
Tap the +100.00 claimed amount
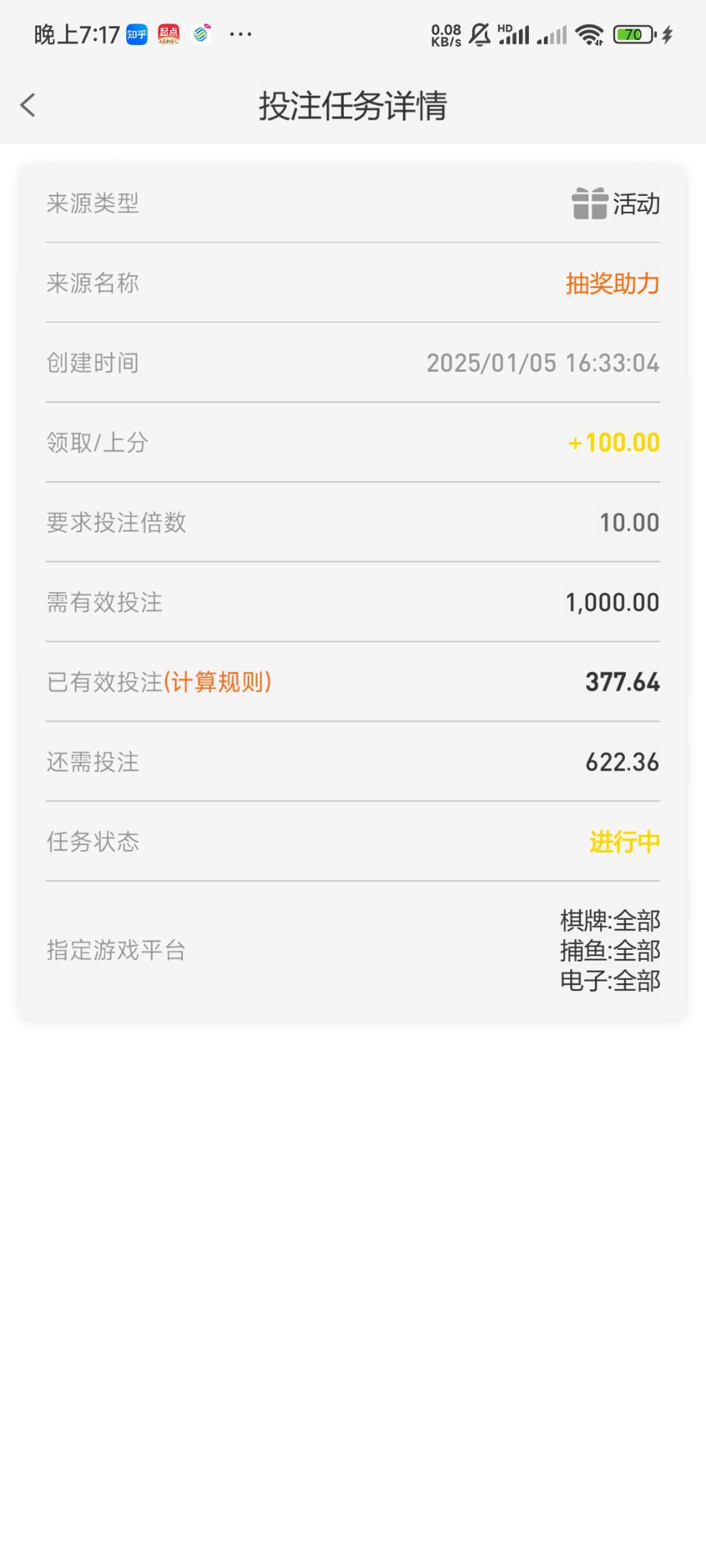pyautogui.click(x=614, y=443)
